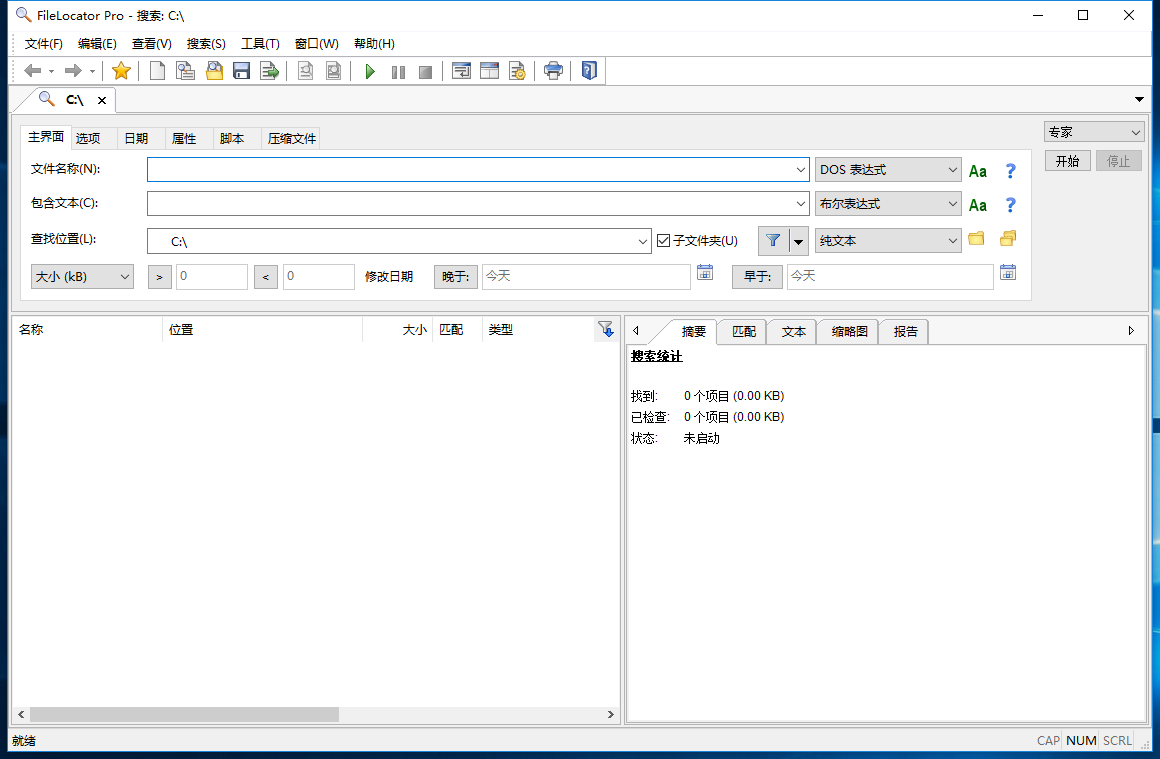This screenshot has width=1160, height=759.
Task: Open the search location dropdown arrow
Action: (x=643, y=241)
